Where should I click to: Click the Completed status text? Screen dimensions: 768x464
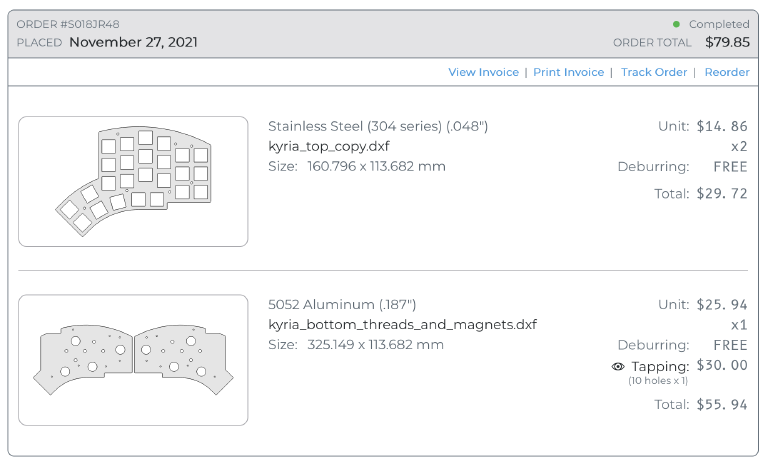[x=719, y=24]
